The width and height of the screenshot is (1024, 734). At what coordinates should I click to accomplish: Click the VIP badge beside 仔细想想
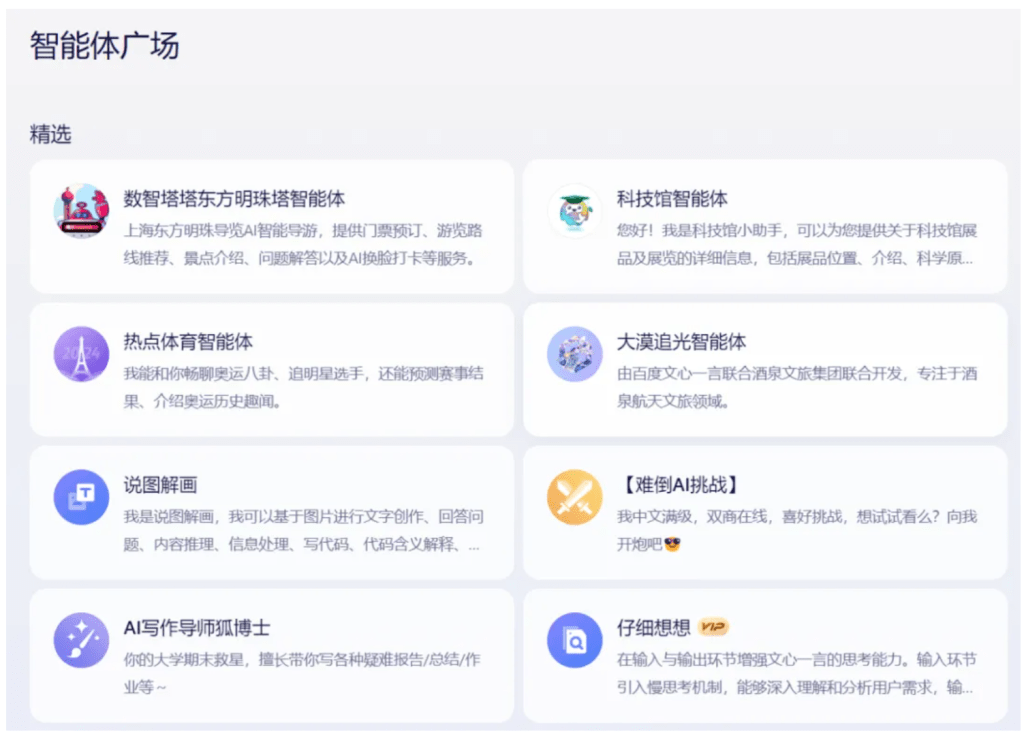(x=713, y=627)
